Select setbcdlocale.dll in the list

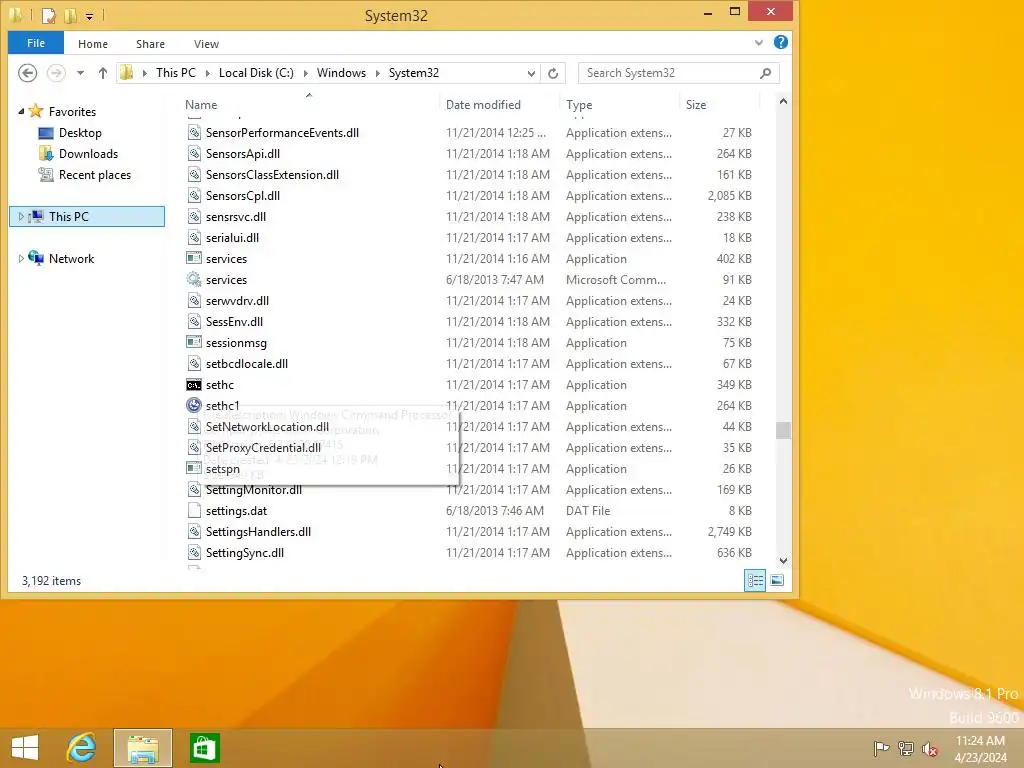pos(247,364)
